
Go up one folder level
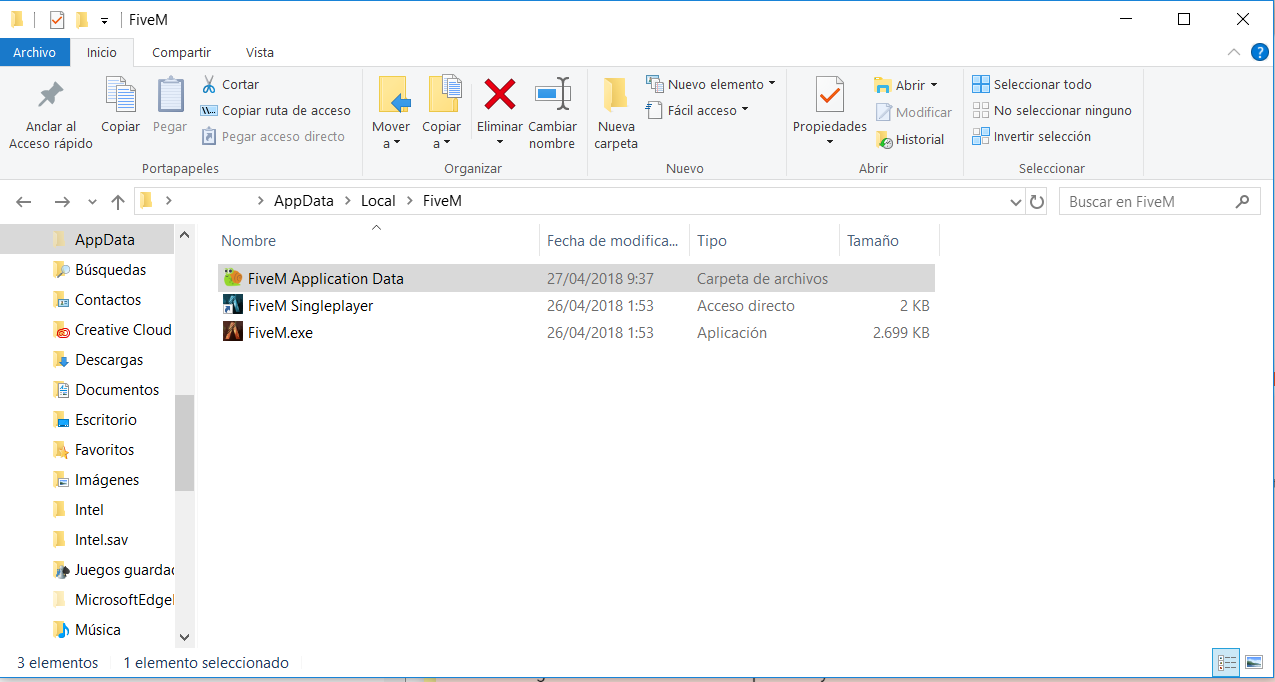118,202
